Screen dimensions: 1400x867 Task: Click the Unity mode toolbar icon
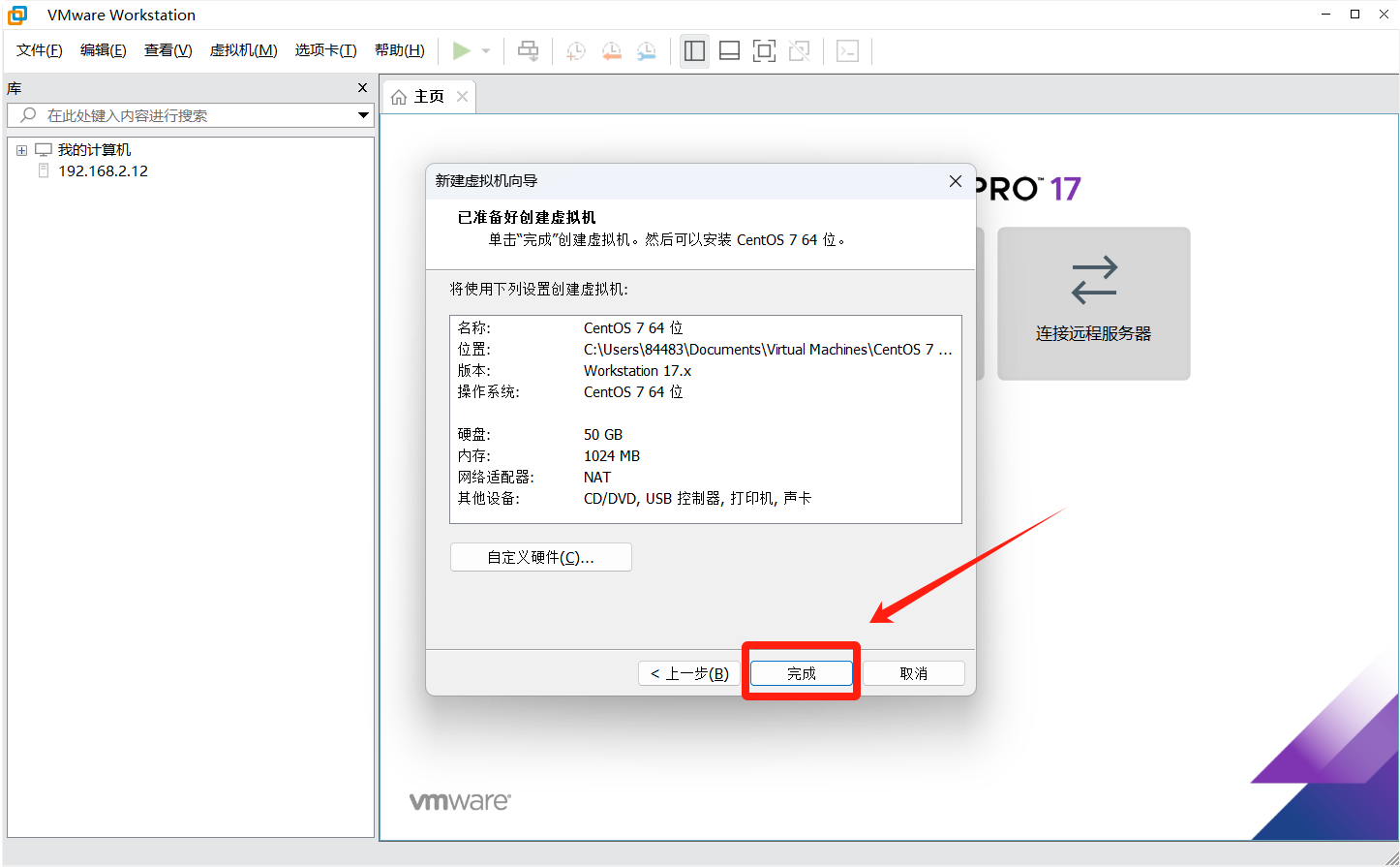coord(800,51)
